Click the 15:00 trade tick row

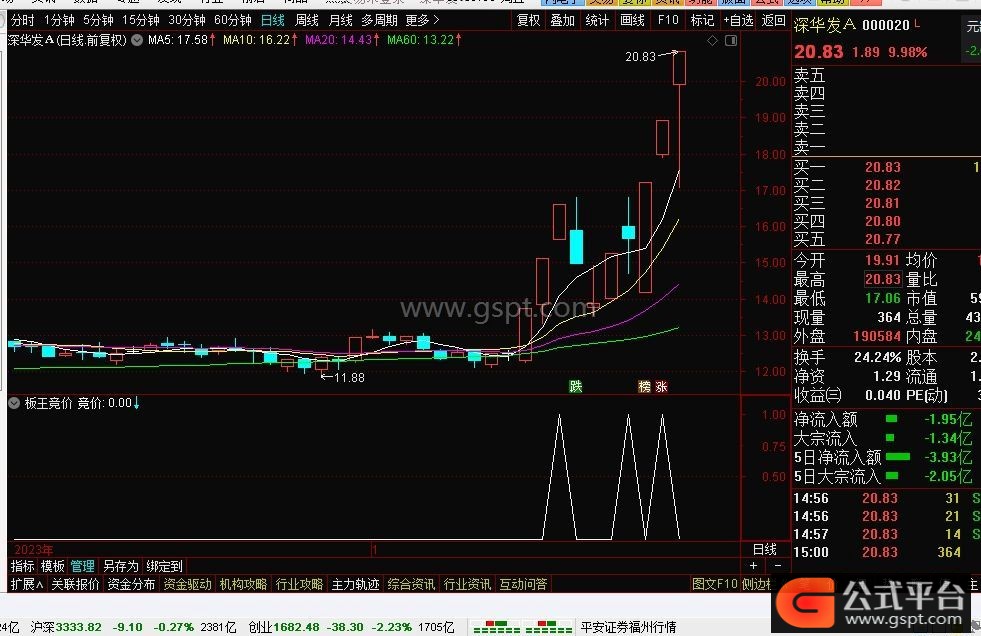click(886, 553)
